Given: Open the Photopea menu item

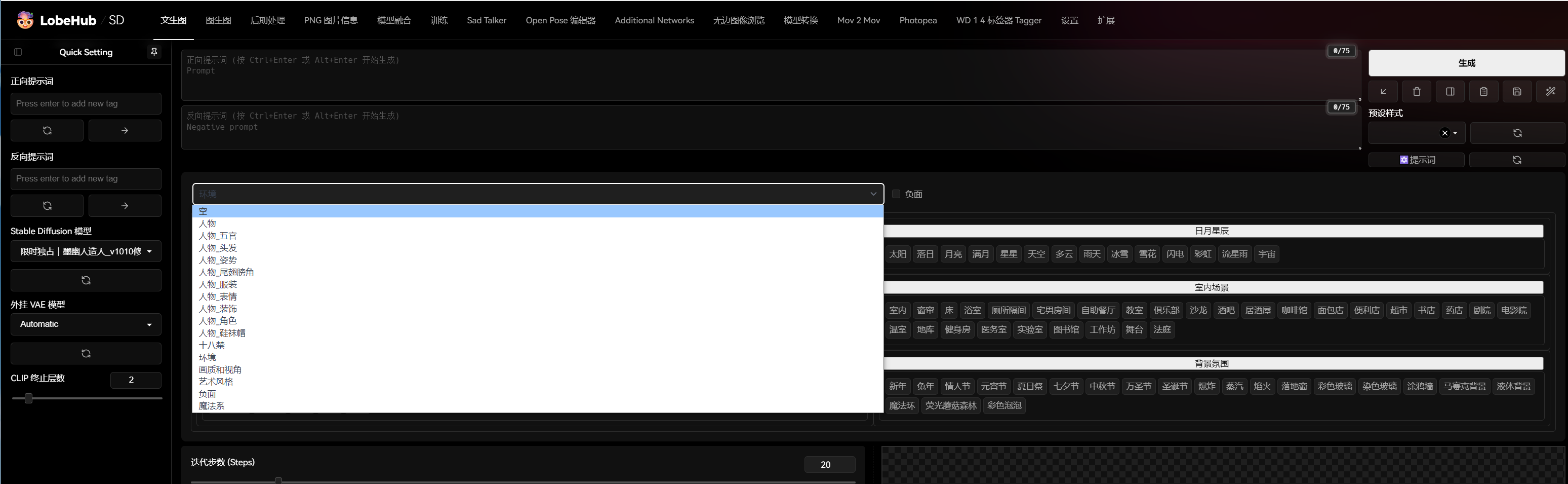Looking at the screenshot, I should [918, 20].
